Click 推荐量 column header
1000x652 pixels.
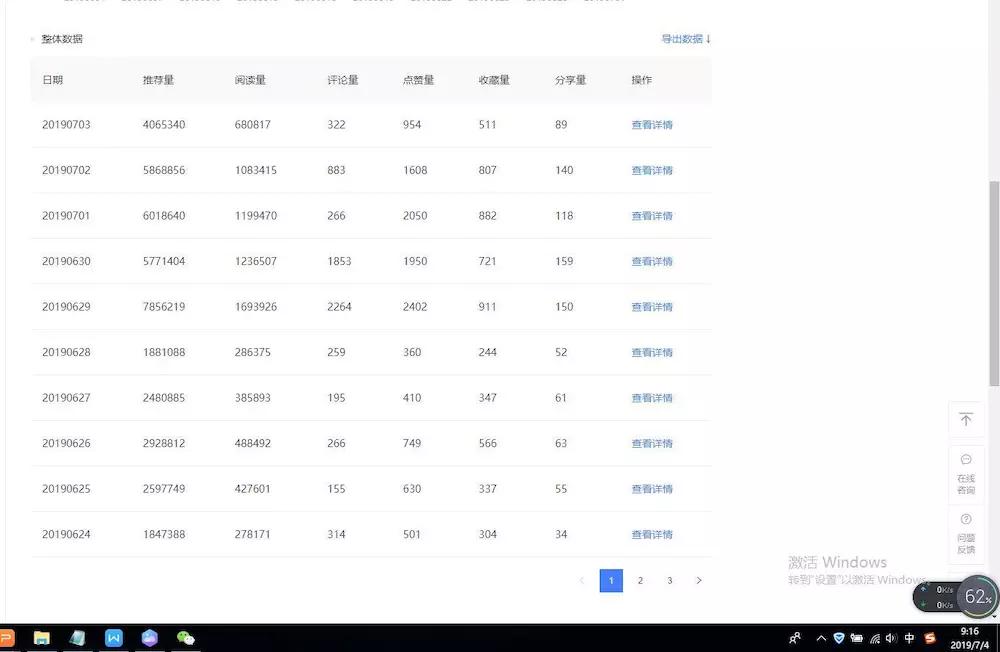(x=158, y=80)
